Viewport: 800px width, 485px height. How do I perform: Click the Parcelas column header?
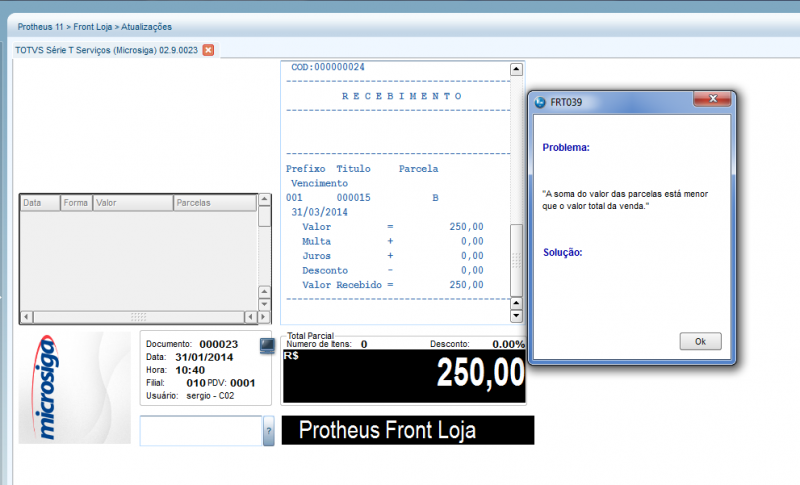click(215, 203)
